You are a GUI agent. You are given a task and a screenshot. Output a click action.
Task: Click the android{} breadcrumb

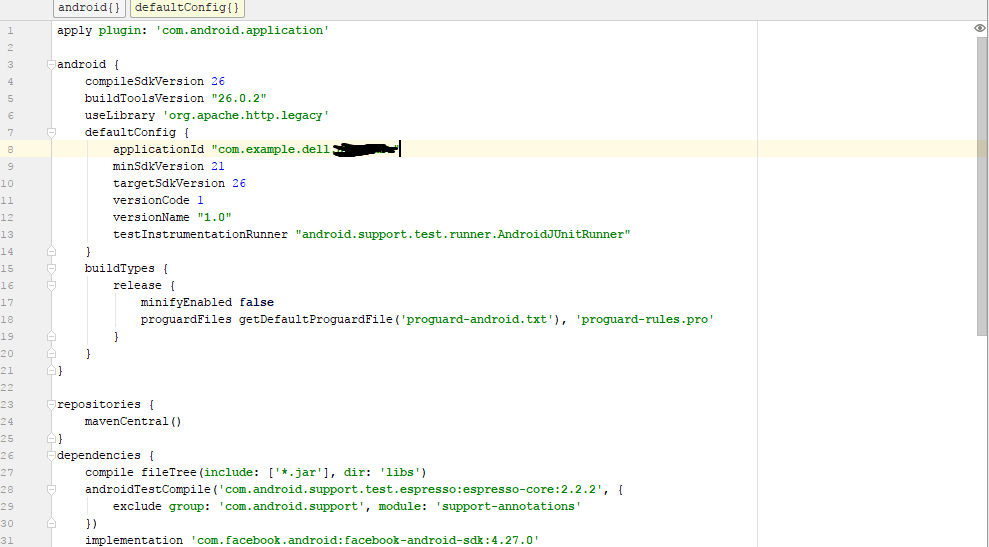[x=90, y=8]
